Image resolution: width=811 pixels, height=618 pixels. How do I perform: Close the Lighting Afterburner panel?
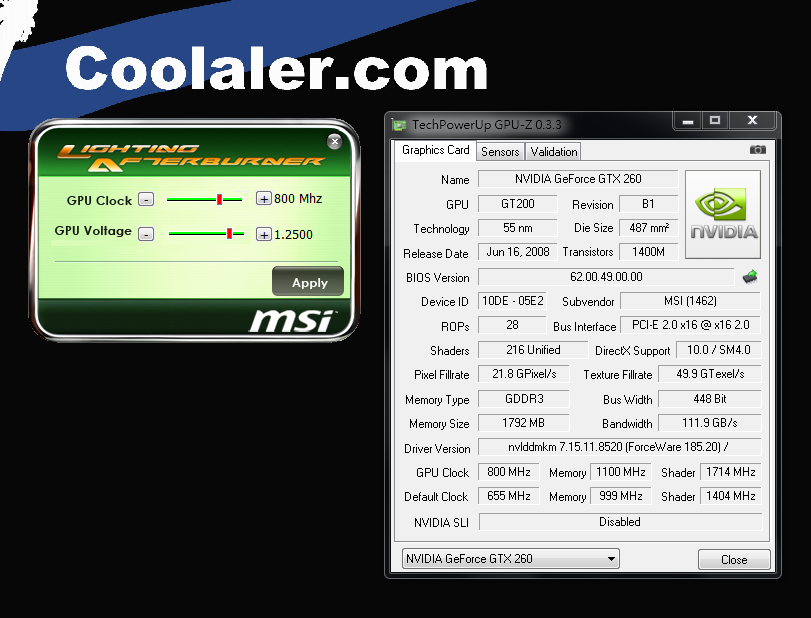coord(335,141)
